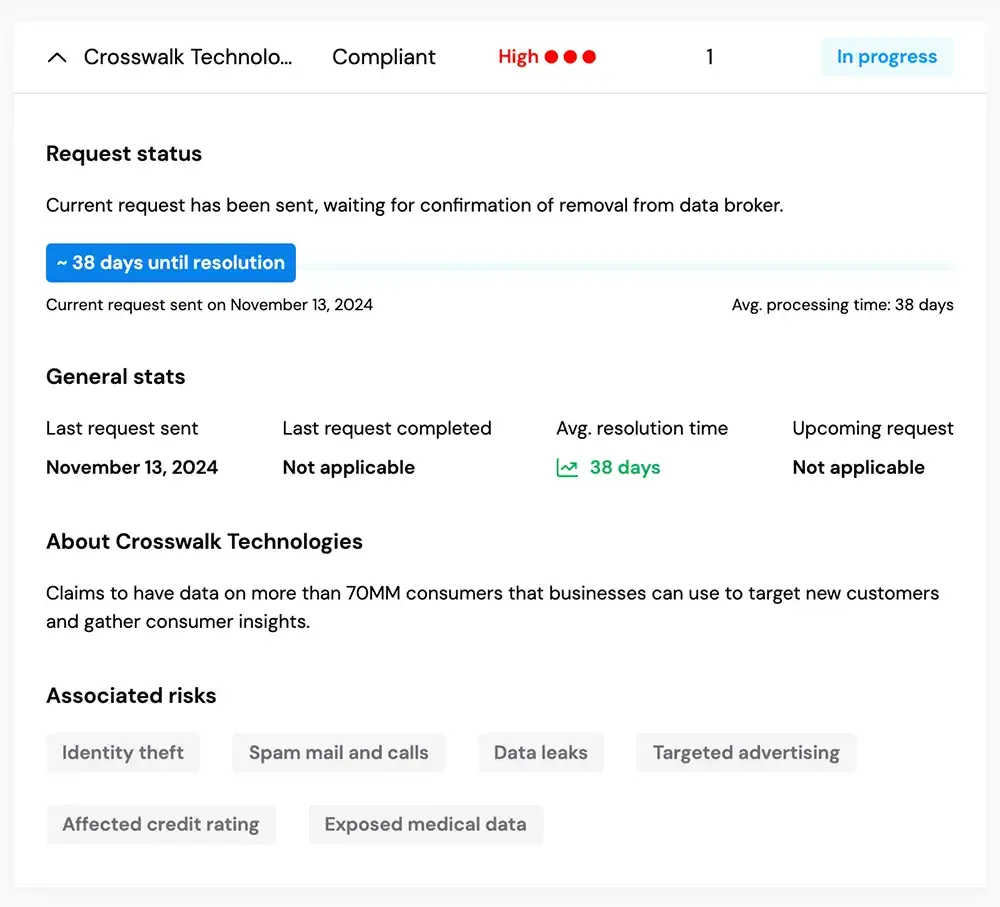Click Not applicable under Upcoming request
Viewport: 1000px width, 907px height.
click(858, 468)
